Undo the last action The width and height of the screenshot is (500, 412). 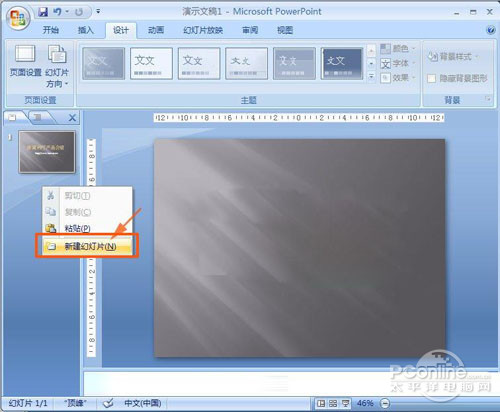pyautogui.click(x=58, y=12)
